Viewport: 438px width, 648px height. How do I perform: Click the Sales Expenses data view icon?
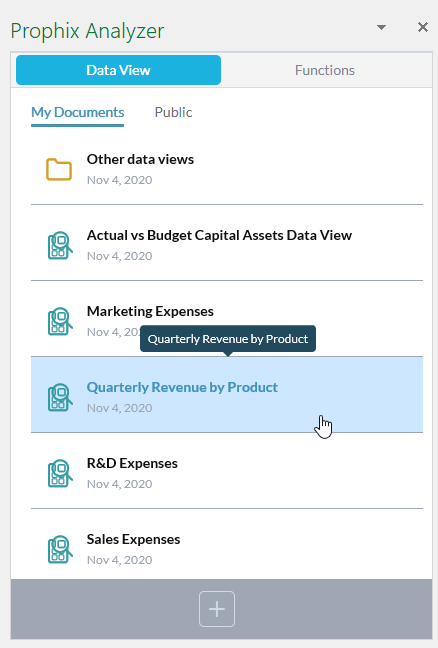click(x=60, y=550)
